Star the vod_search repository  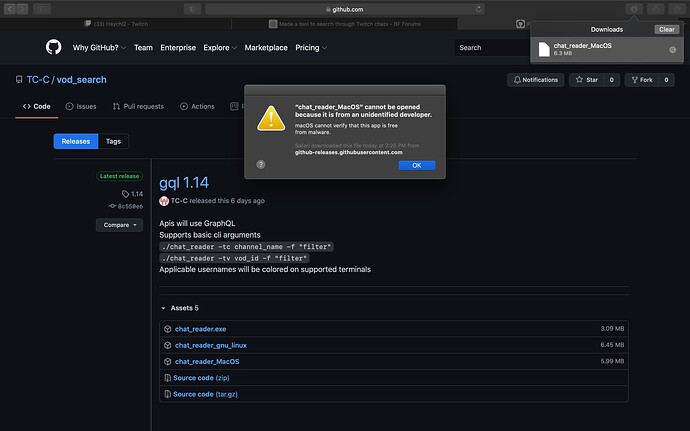587,80
